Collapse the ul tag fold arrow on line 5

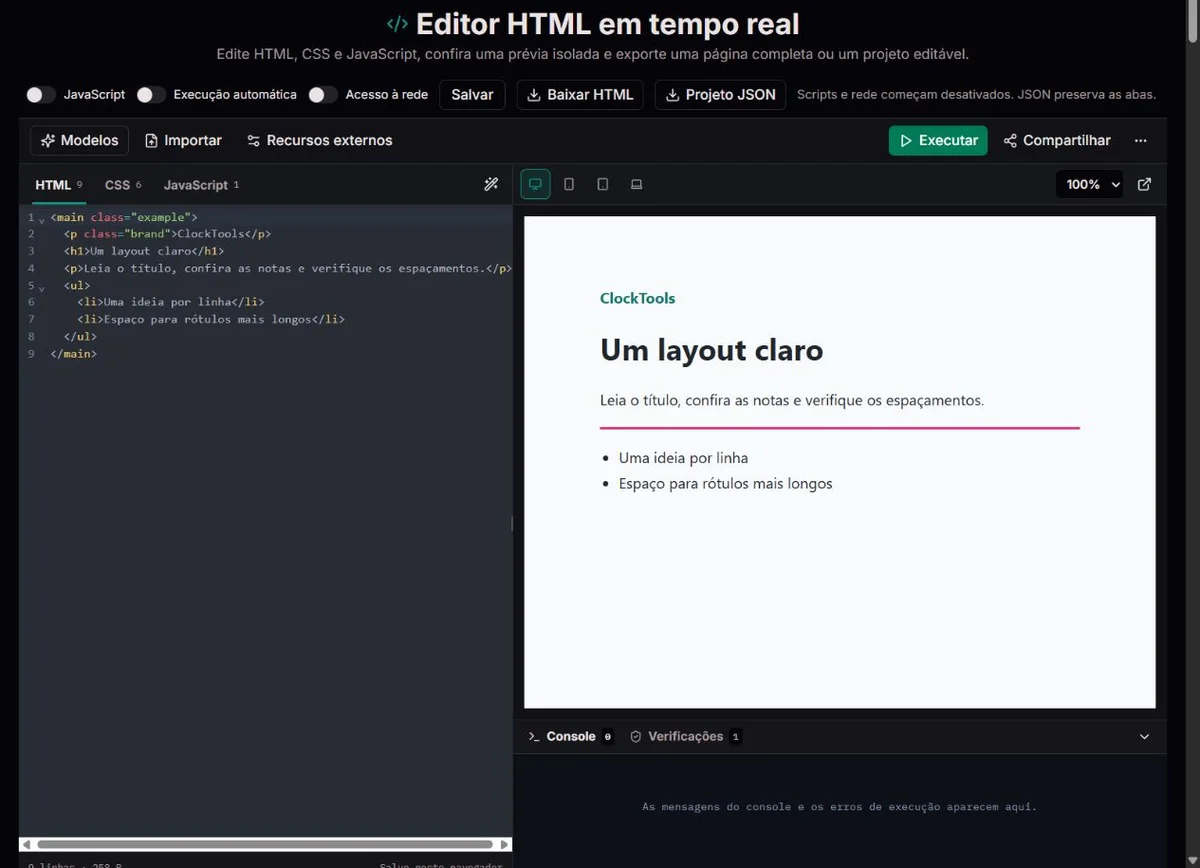click(42, 287)
